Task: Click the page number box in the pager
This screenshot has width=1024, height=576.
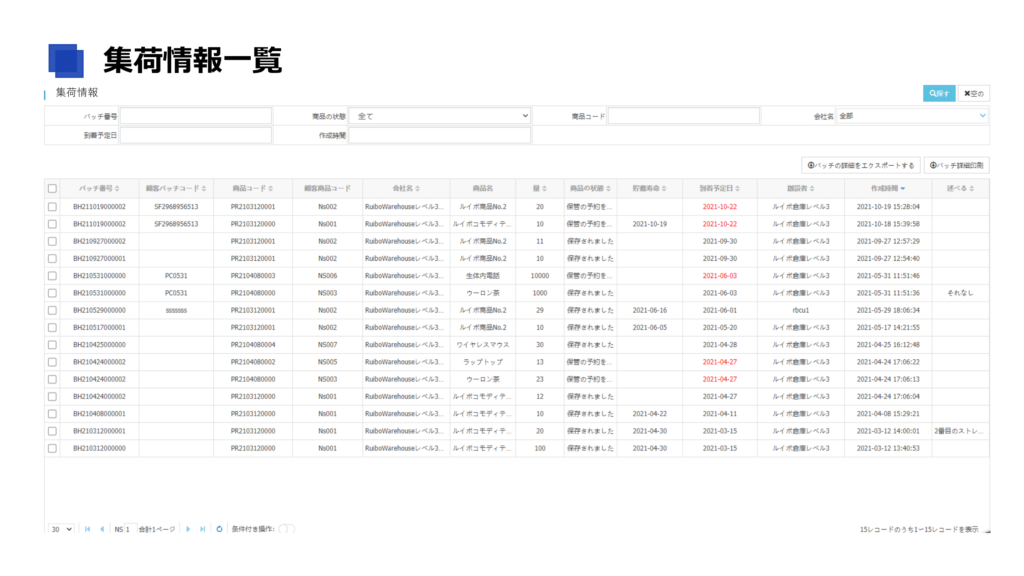Action: pos(129,529)
